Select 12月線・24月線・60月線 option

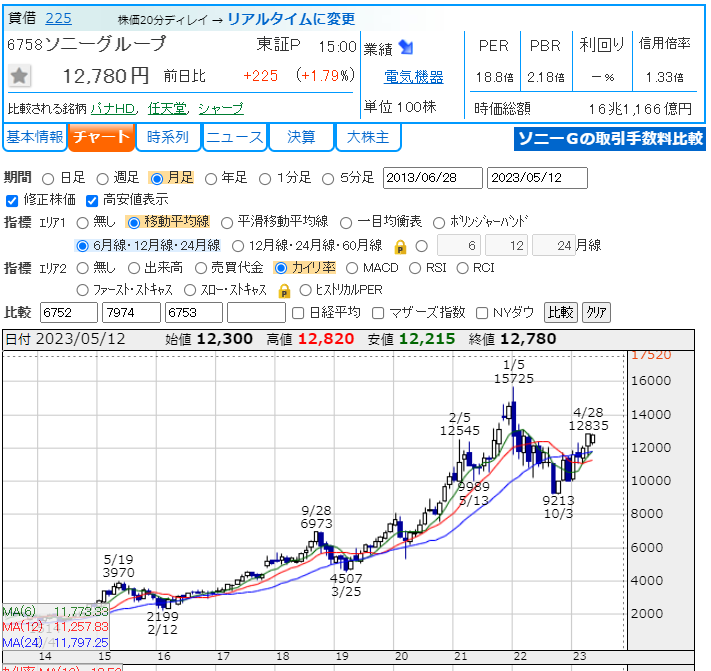(x=238, y=246)
